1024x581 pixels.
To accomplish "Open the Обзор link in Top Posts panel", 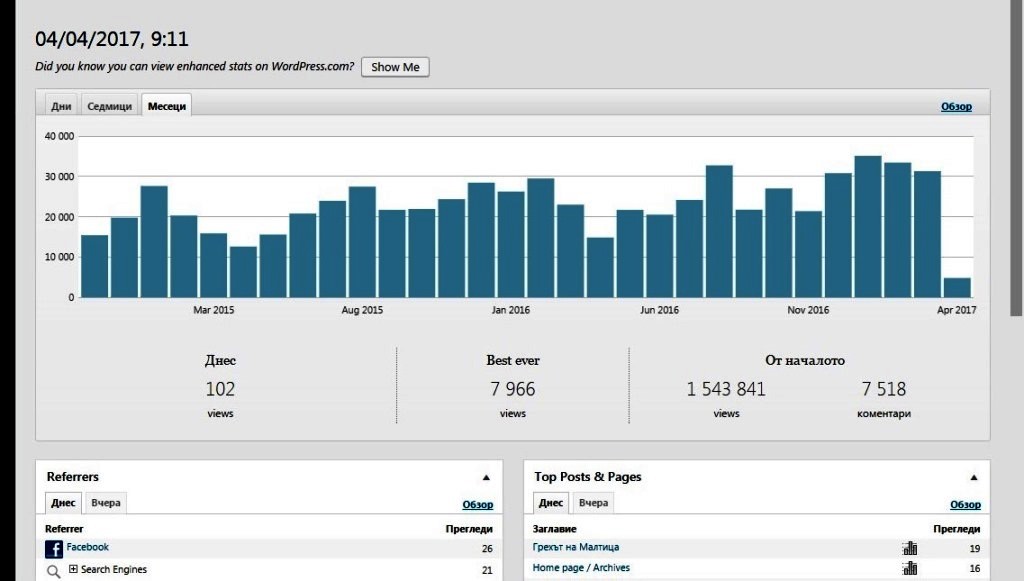I will point(965,505).
